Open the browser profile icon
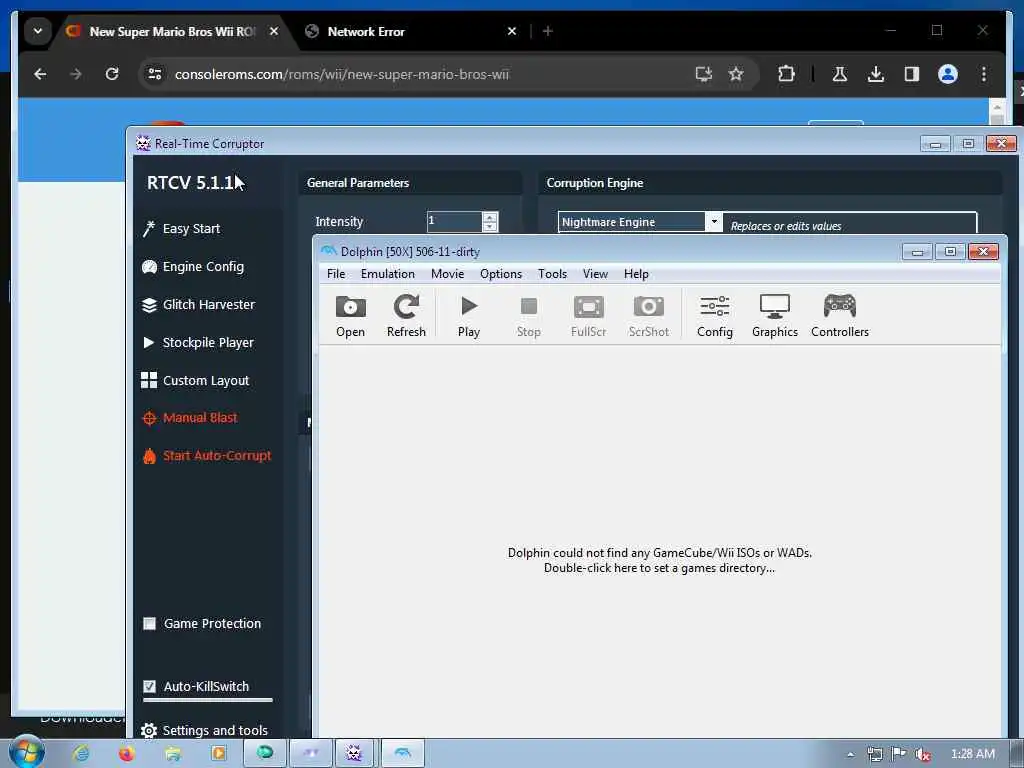This screenshot has height=768, width=1024. (948, 74)
